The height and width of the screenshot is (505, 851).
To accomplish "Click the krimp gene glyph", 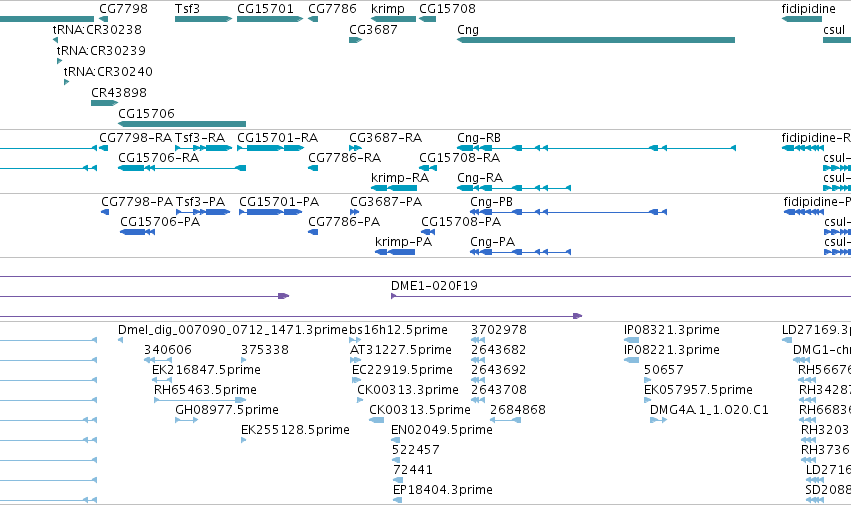I will pyautogui.click(x=393, y=19).
